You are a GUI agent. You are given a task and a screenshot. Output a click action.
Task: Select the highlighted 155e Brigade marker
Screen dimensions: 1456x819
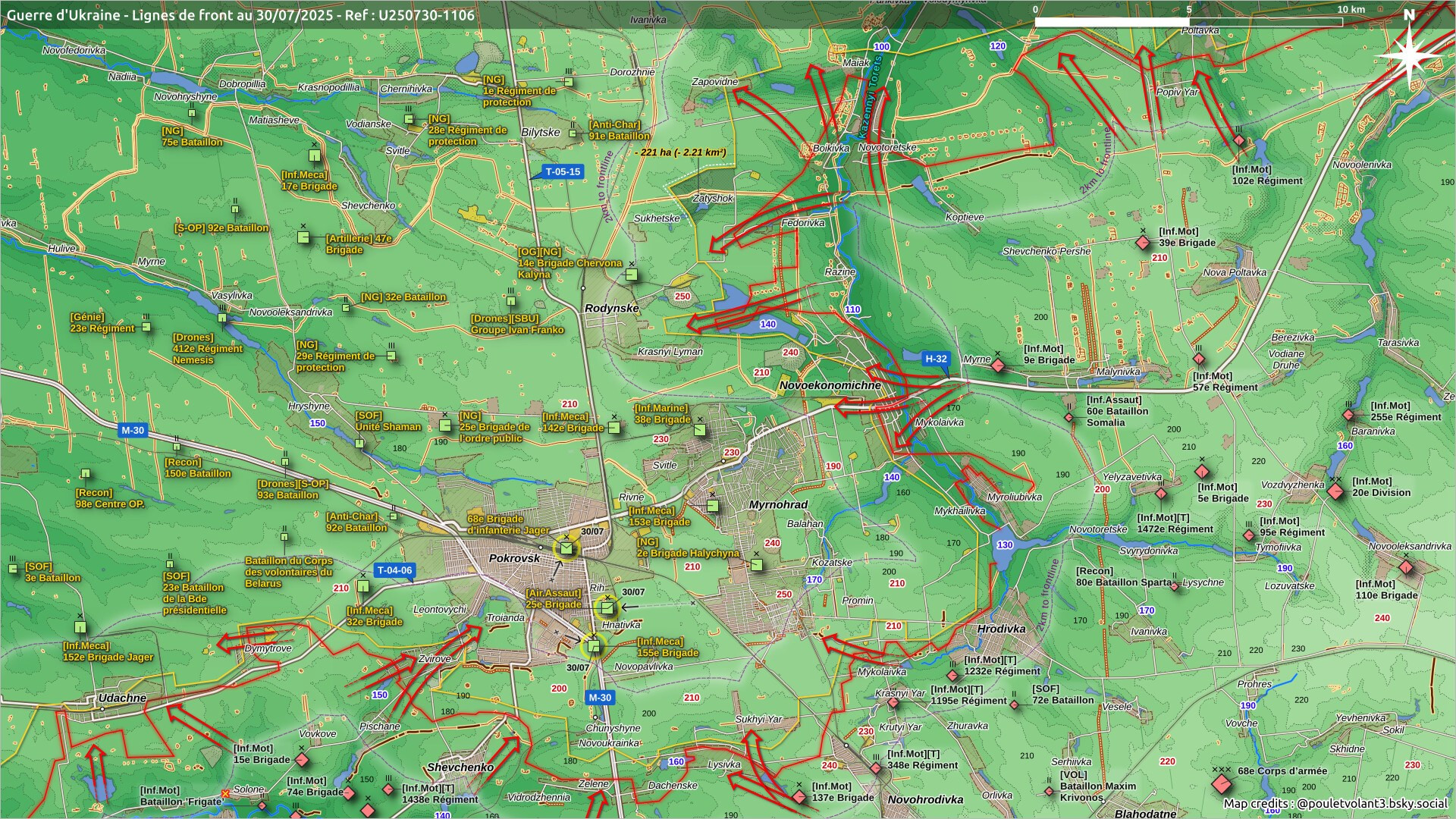click(x=594, y=646)
